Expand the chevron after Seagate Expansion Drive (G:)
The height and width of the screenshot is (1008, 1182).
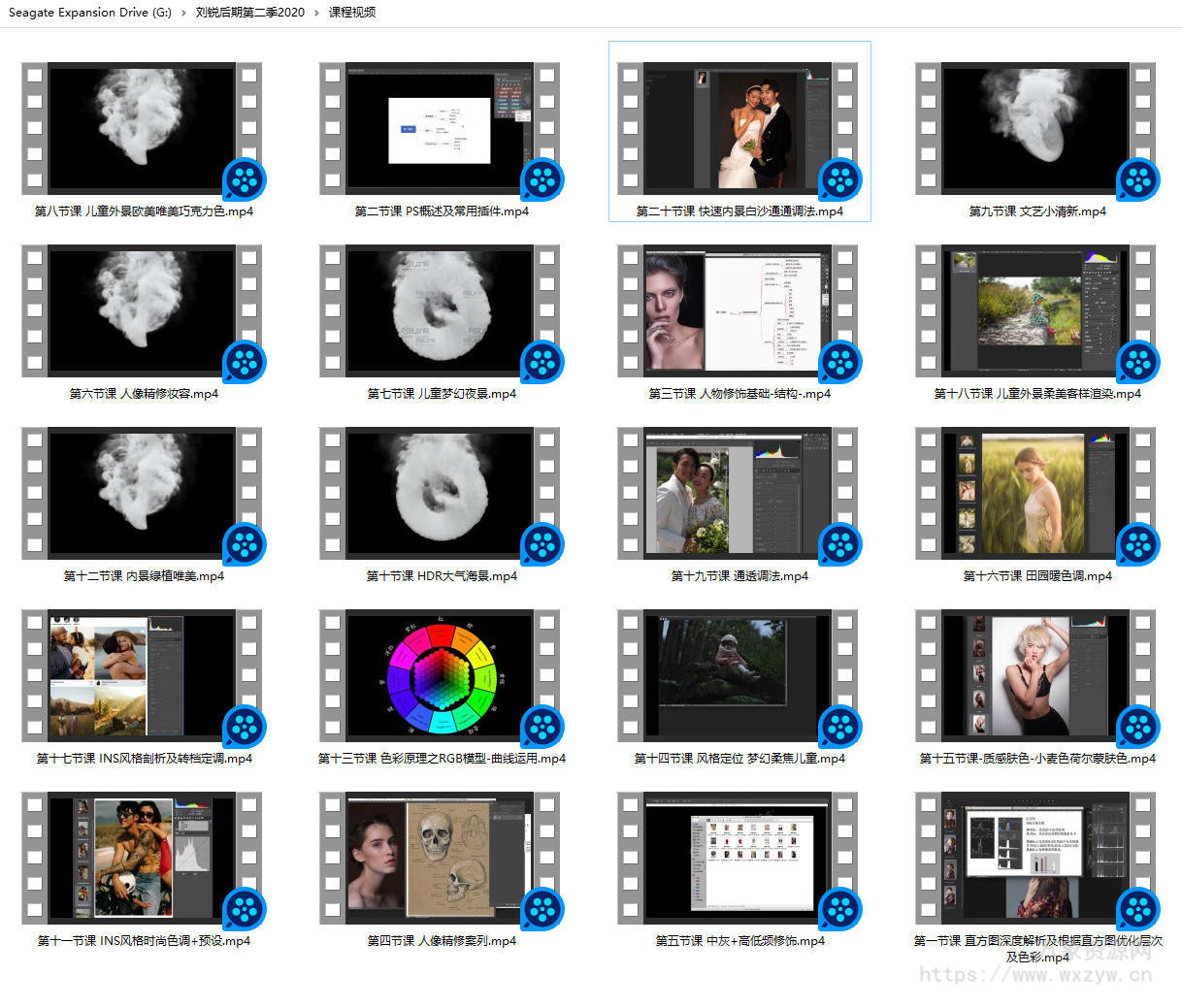[x=183, y=13]
